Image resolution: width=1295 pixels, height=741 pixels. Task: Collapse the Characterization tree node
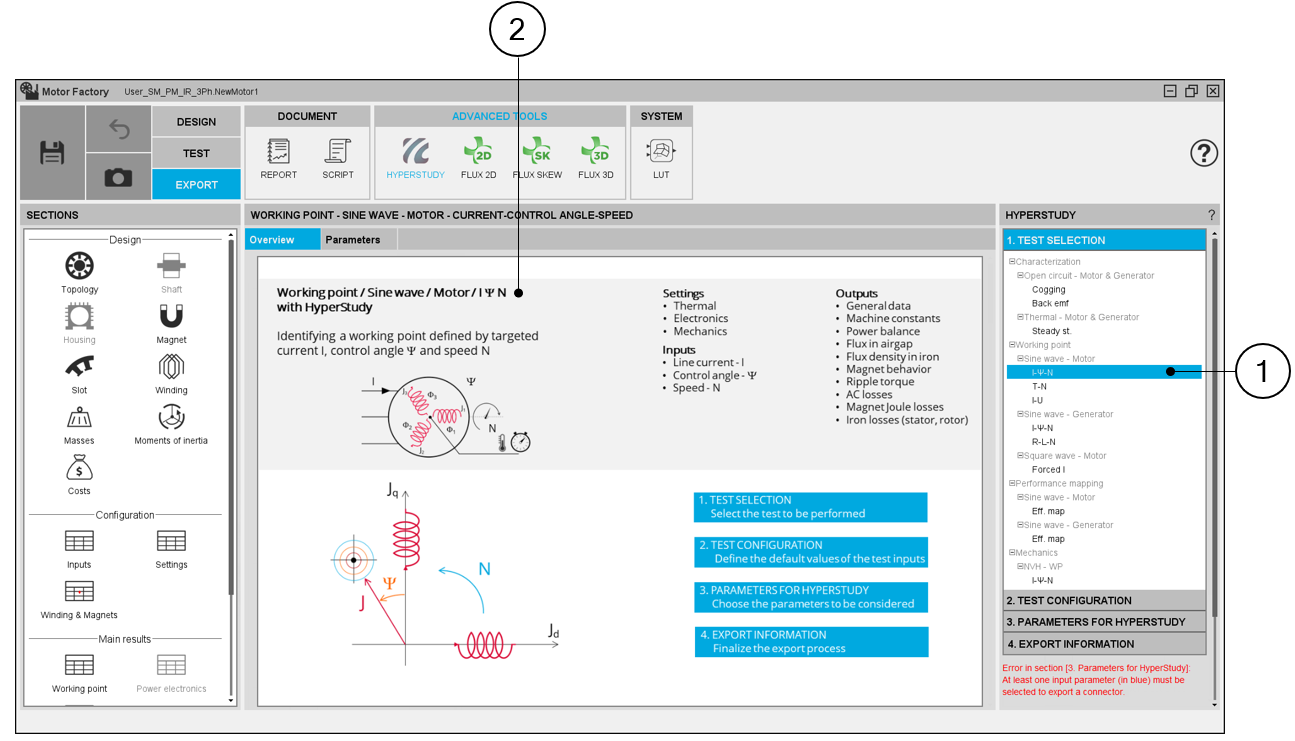coord(1012,262)
